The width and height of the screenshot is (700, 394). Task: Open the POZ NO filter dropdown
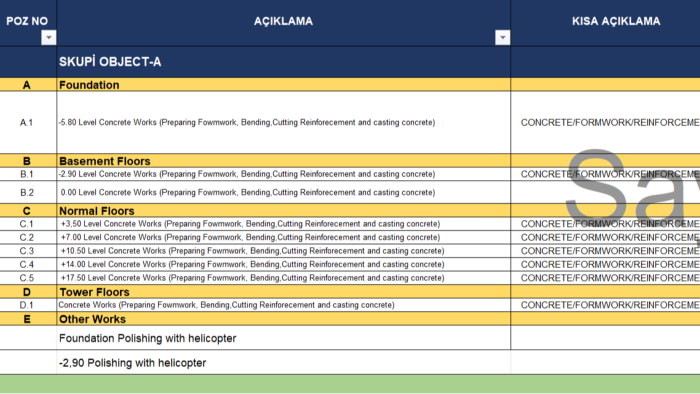49,37
